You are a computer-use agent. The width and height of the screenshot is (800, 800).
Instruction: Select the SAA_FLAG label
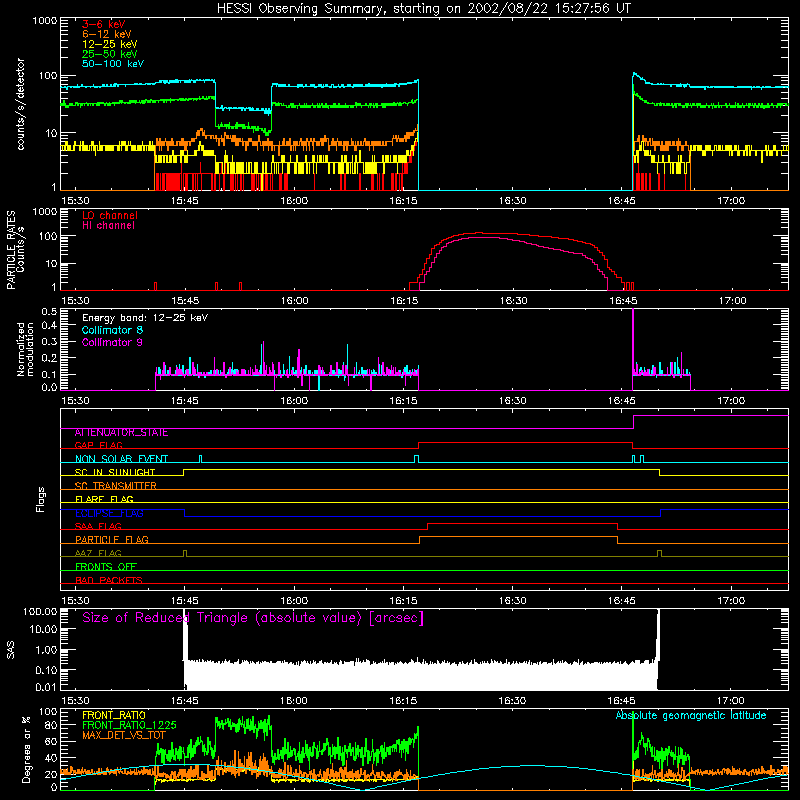98,527
